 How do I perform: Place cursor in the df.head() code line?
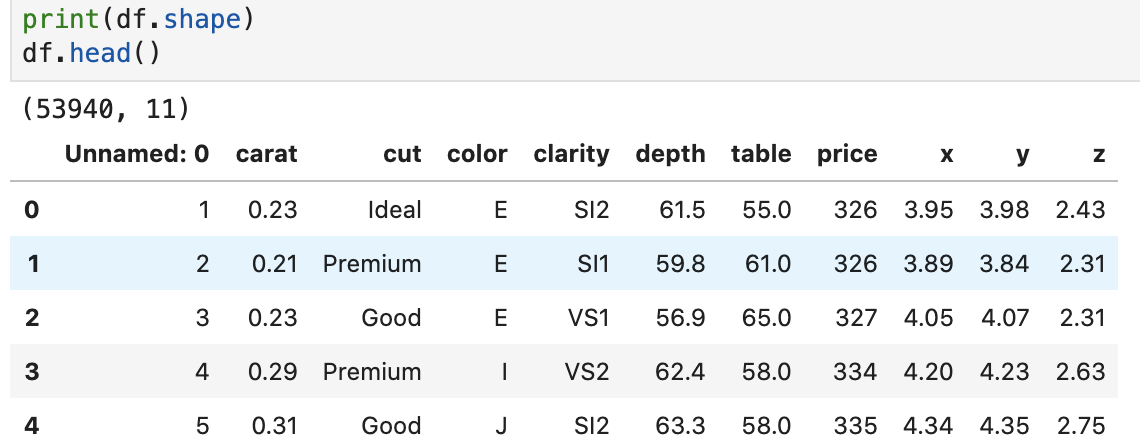coord(90,52)
